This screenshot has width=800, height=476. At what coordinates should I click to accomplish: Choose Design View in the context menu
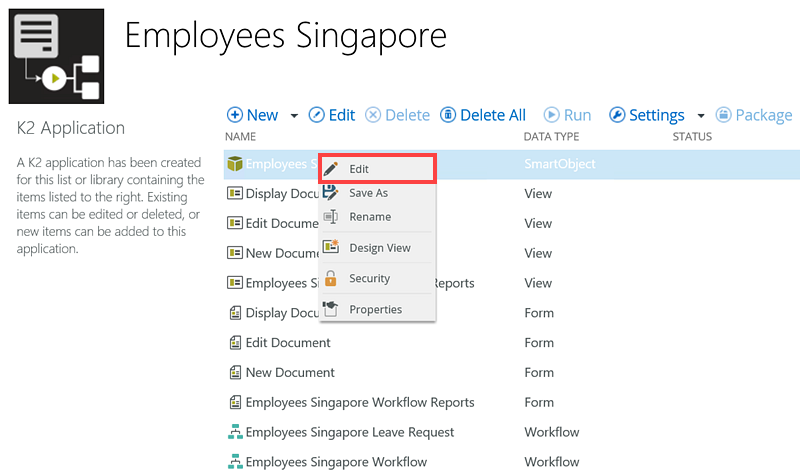tap(377, 248)
